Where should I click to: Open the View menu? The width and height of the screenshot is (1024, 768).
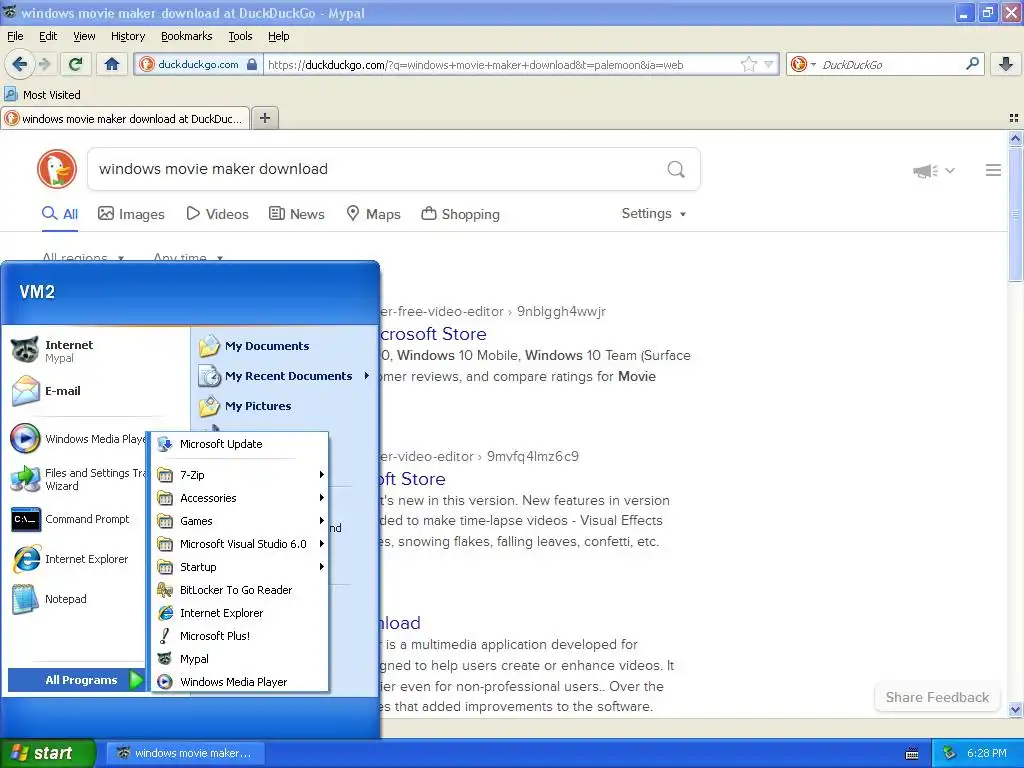click(x=84, y=36)
